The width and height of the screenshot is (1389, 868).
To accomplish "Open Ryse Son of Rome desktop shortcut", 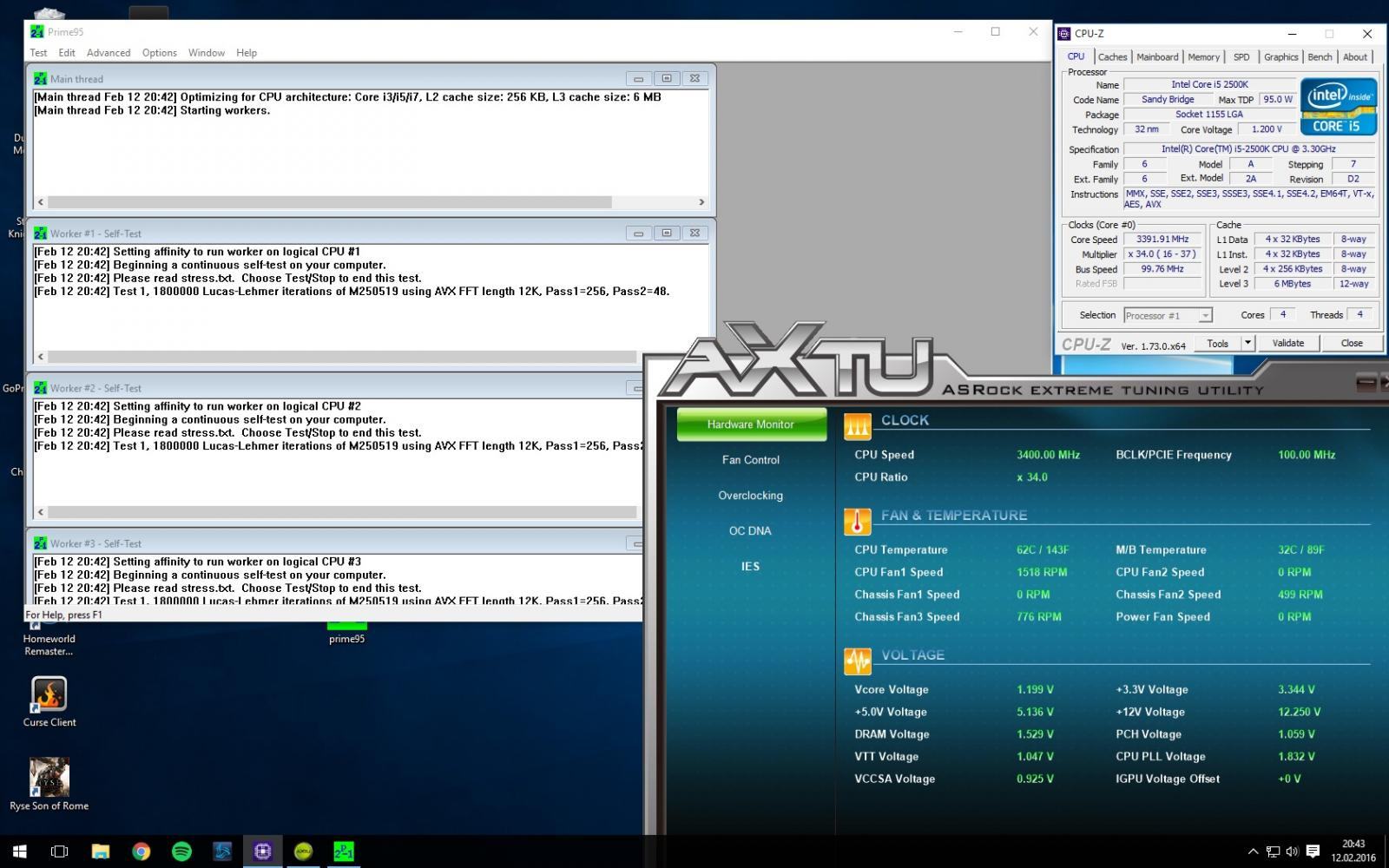I will coord(49,784).
